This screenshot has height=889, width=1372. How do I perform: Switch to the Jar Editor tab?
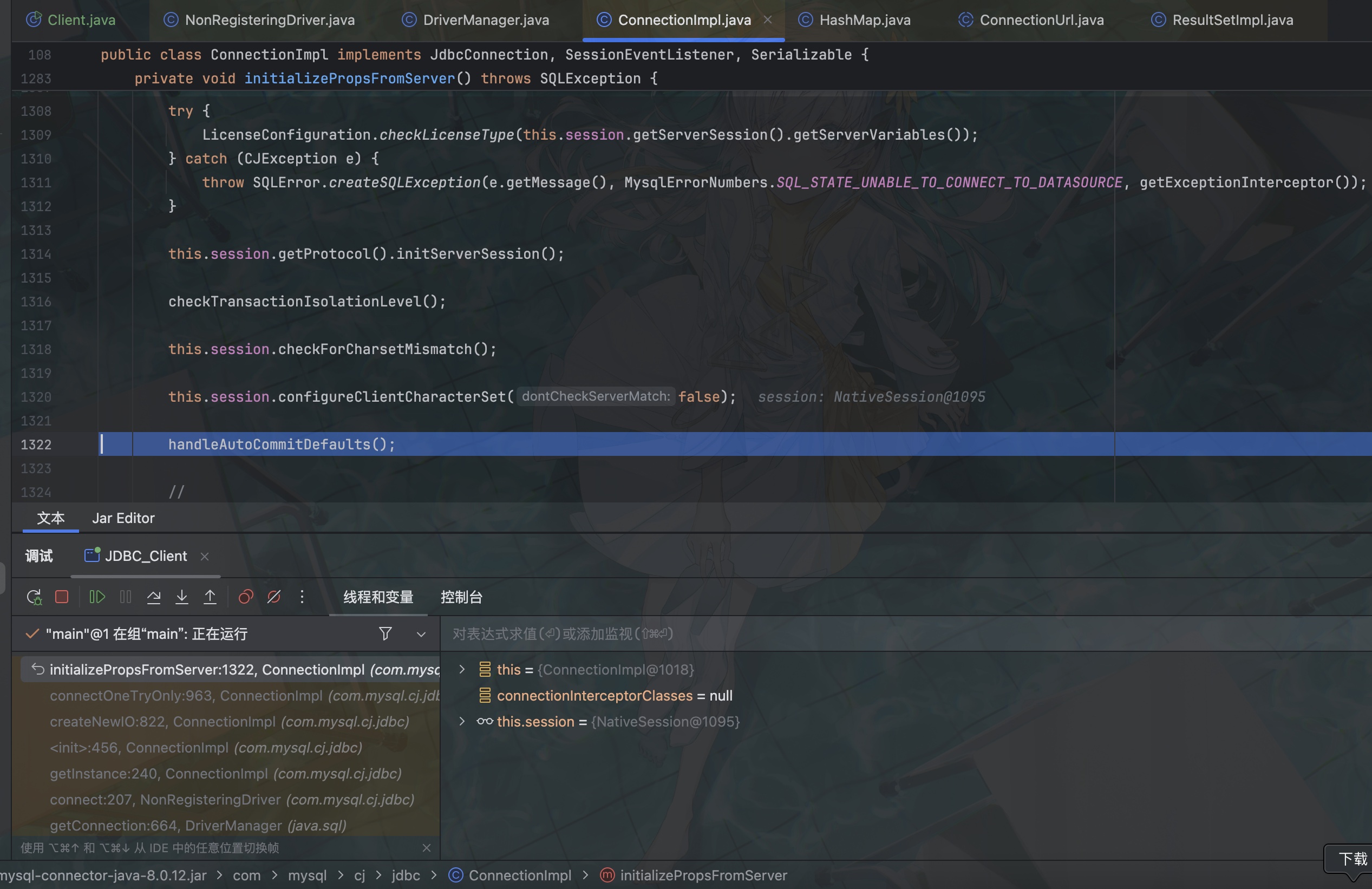[123, 518]
